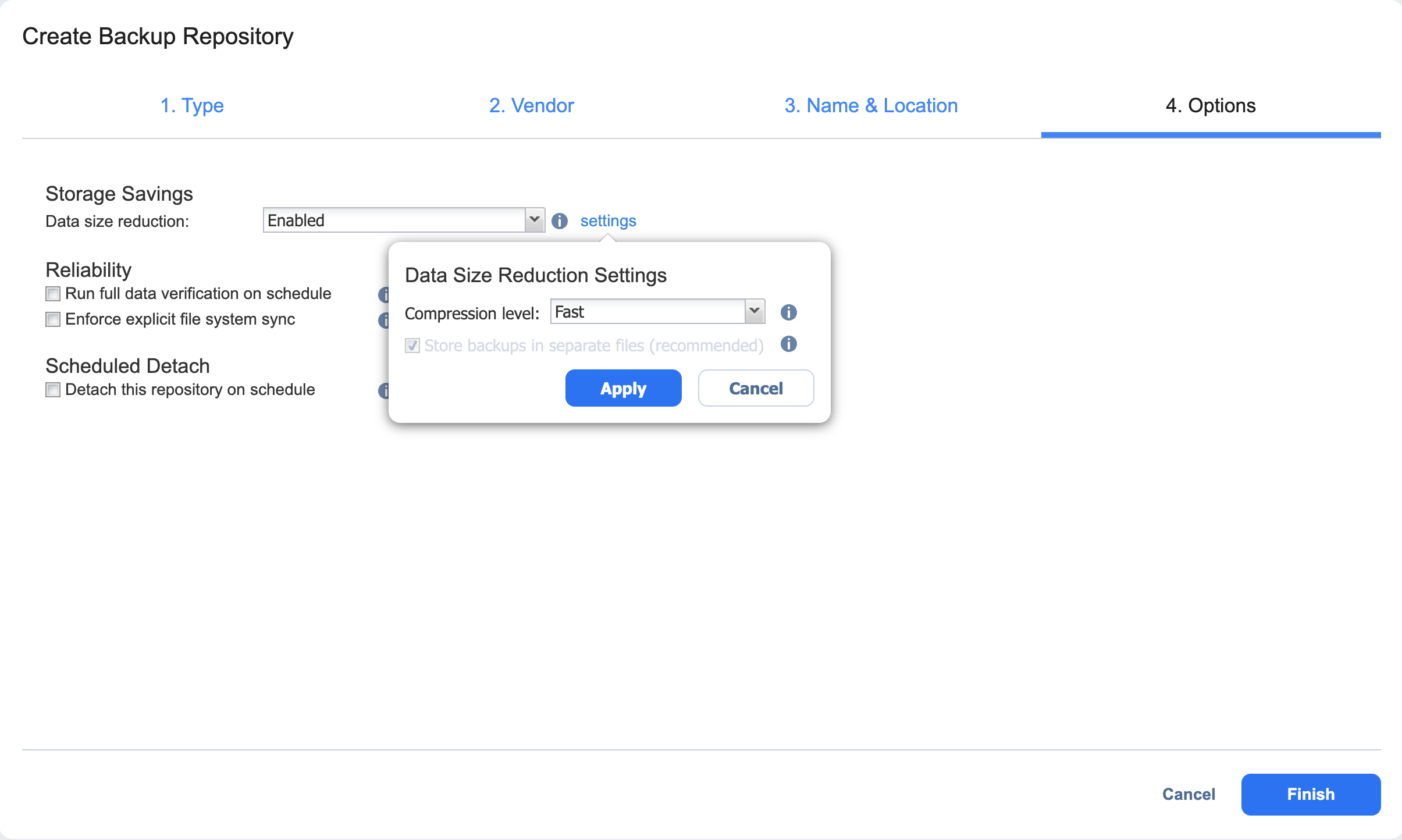The height and width of the screenshot is (840, 1402).
Task: Click info icon for Enforce explicit file system sync
Action: 383,320
